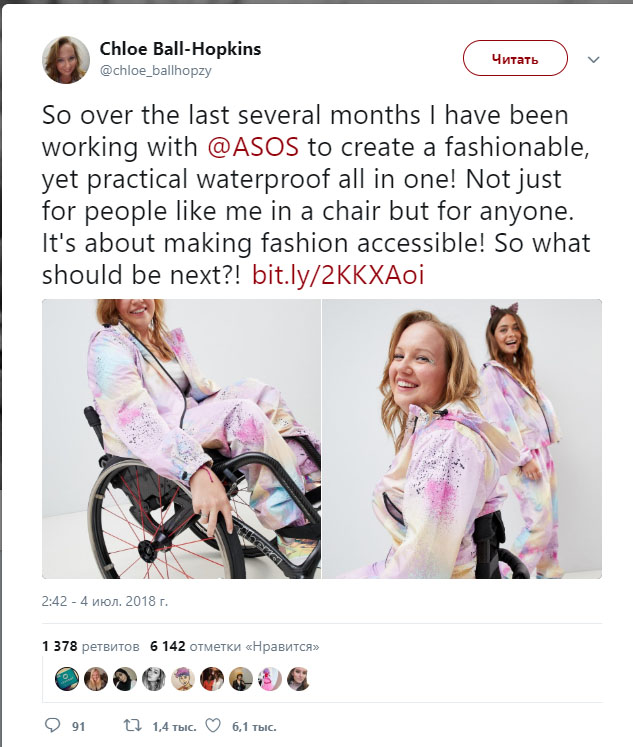Open the tweet timestamp 2:42 - 4 июл. 2018
Screen dimensions: 633x747
point(104,601)
